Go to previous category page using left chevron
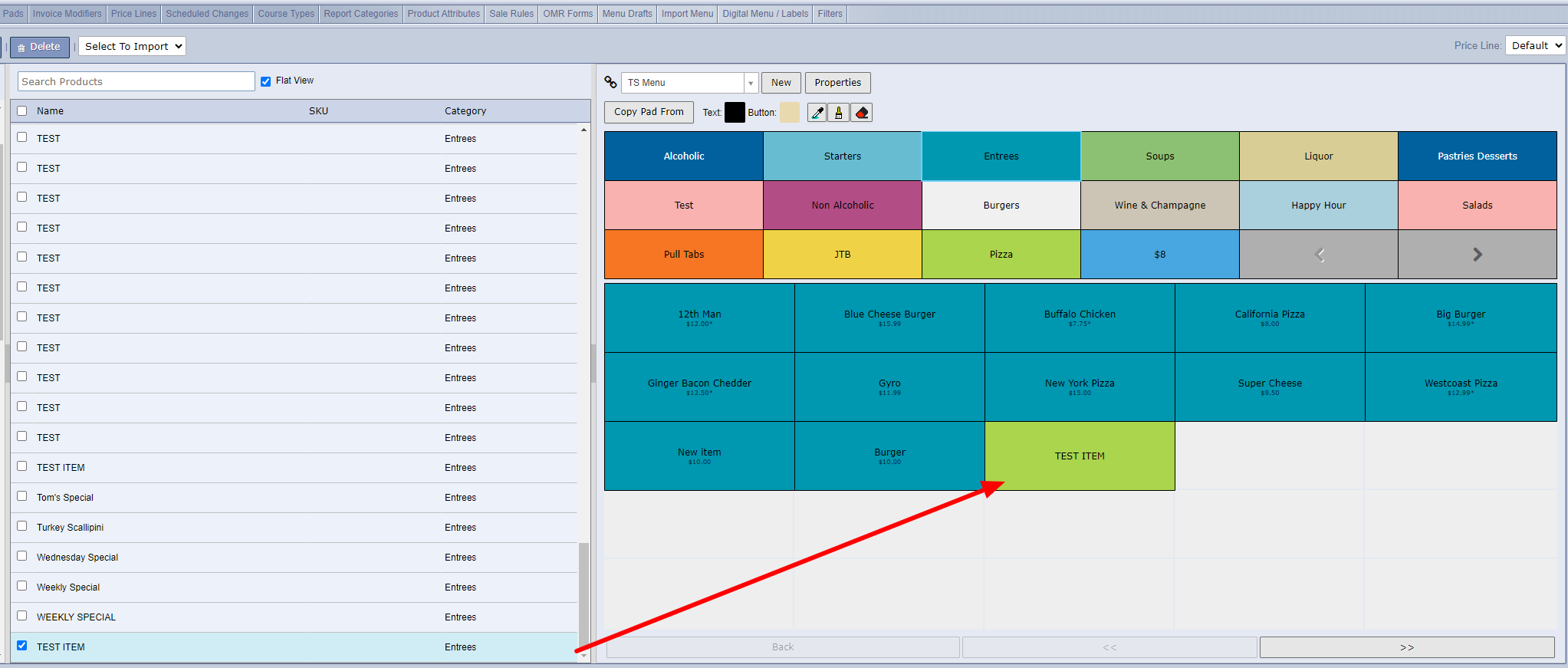The width and height of the screenshot is (1568, 668). pyautogui.click(x=1319, y=255)
